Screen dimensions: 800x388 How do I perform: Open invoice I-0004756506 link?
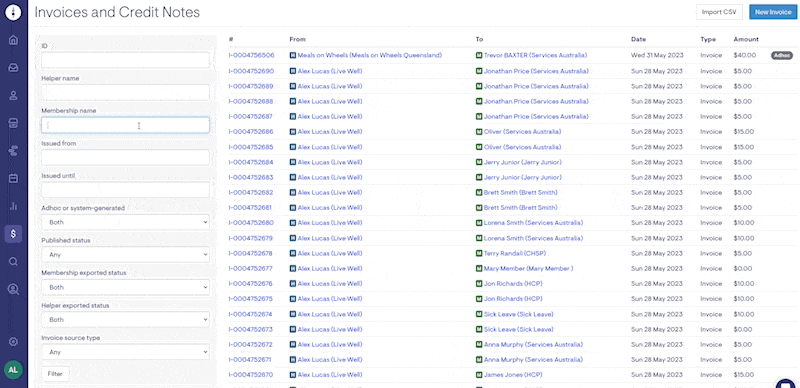click(251, 55)
